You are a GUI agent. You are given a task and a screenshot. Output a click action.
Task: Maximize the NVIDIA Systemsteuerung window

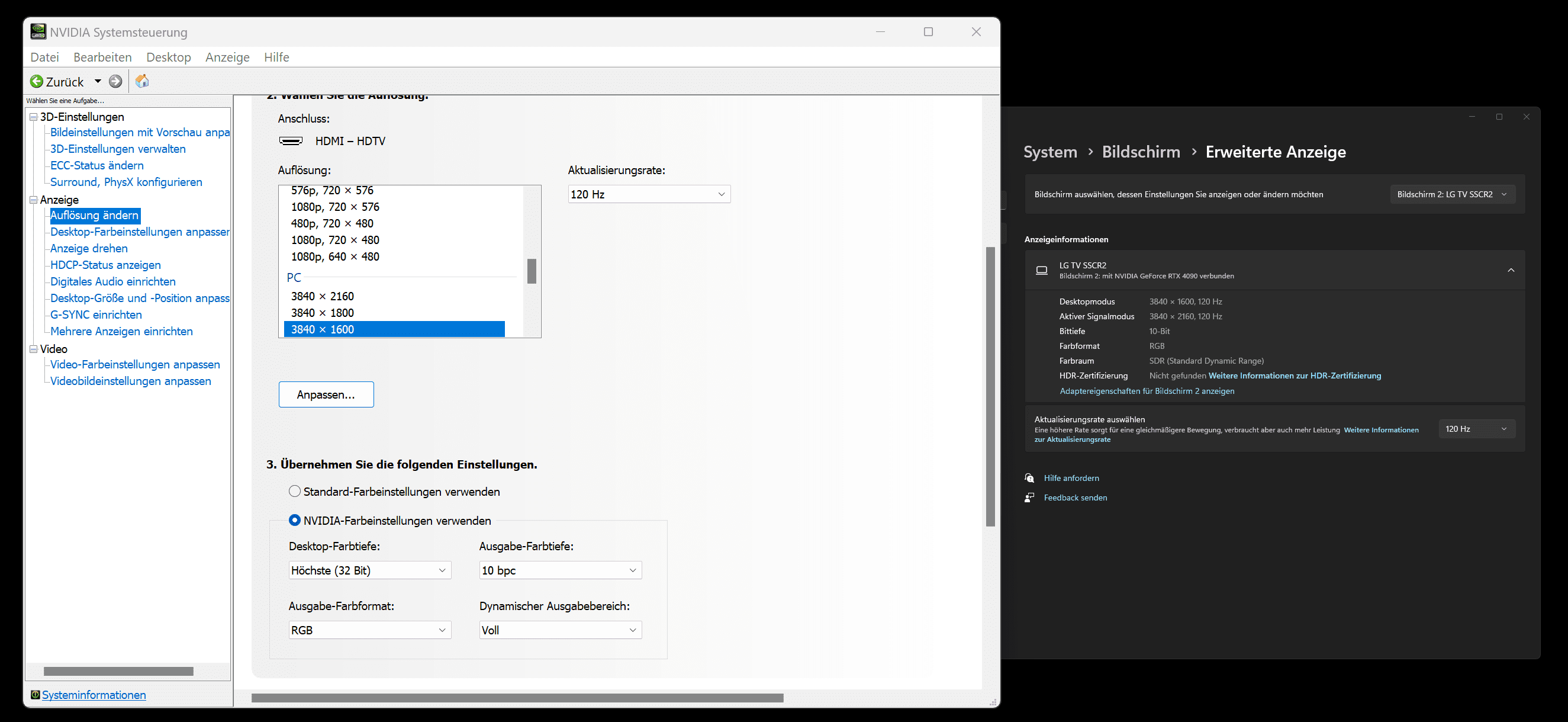click(x=928, y=31)
